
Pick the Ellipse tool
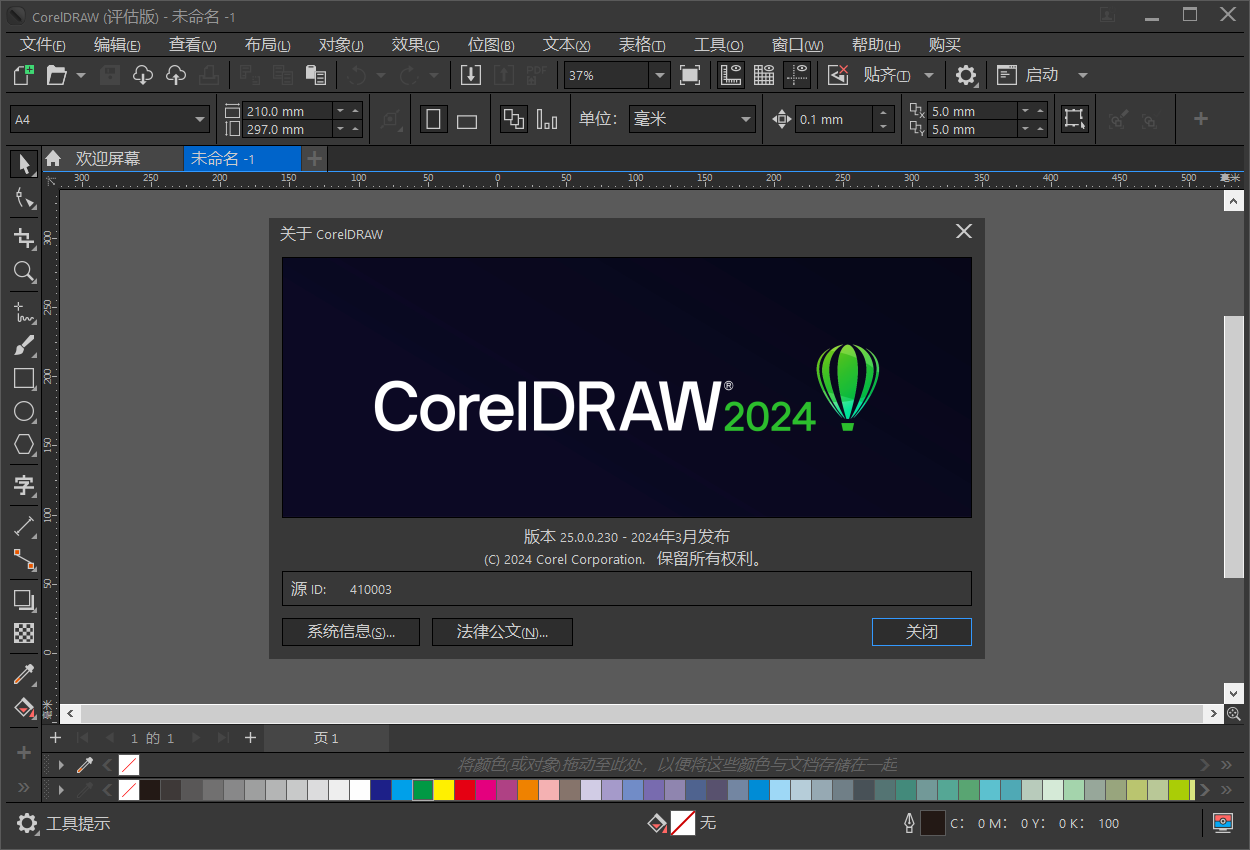pos(24,411)
